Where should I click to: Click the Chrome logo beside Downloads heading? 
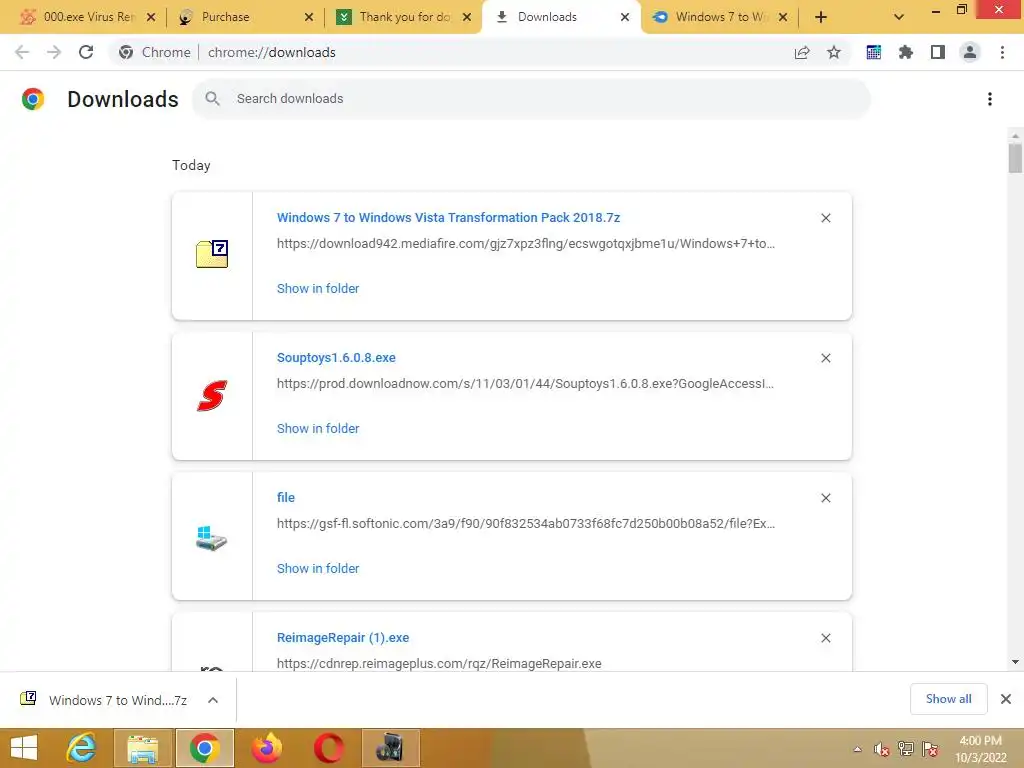(x=33, y=99)
